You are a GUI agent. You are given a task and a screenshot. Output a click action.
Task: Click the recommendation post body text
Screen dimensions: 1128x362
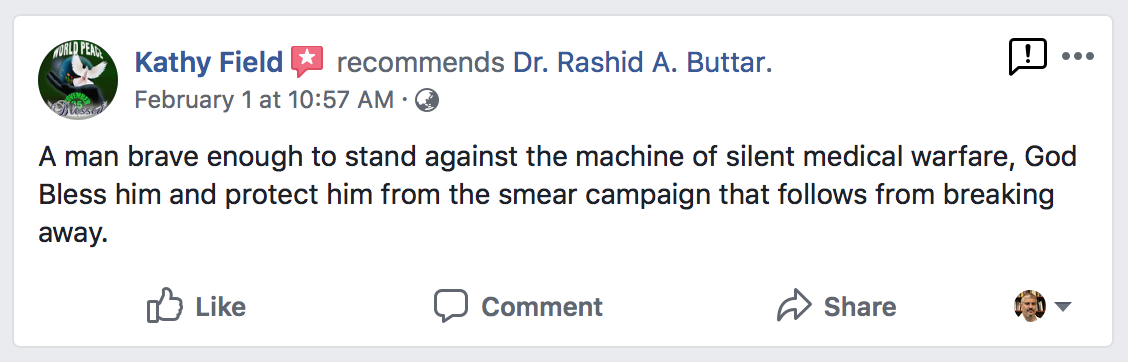(558, 195)
